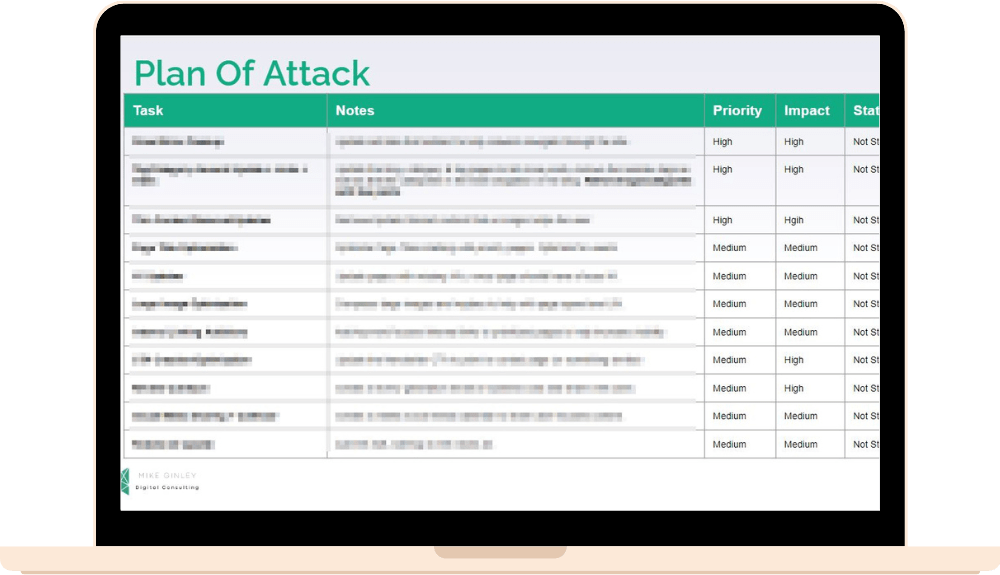Click the Priority column header
The image size is (1000, 575).
point(737,111)
